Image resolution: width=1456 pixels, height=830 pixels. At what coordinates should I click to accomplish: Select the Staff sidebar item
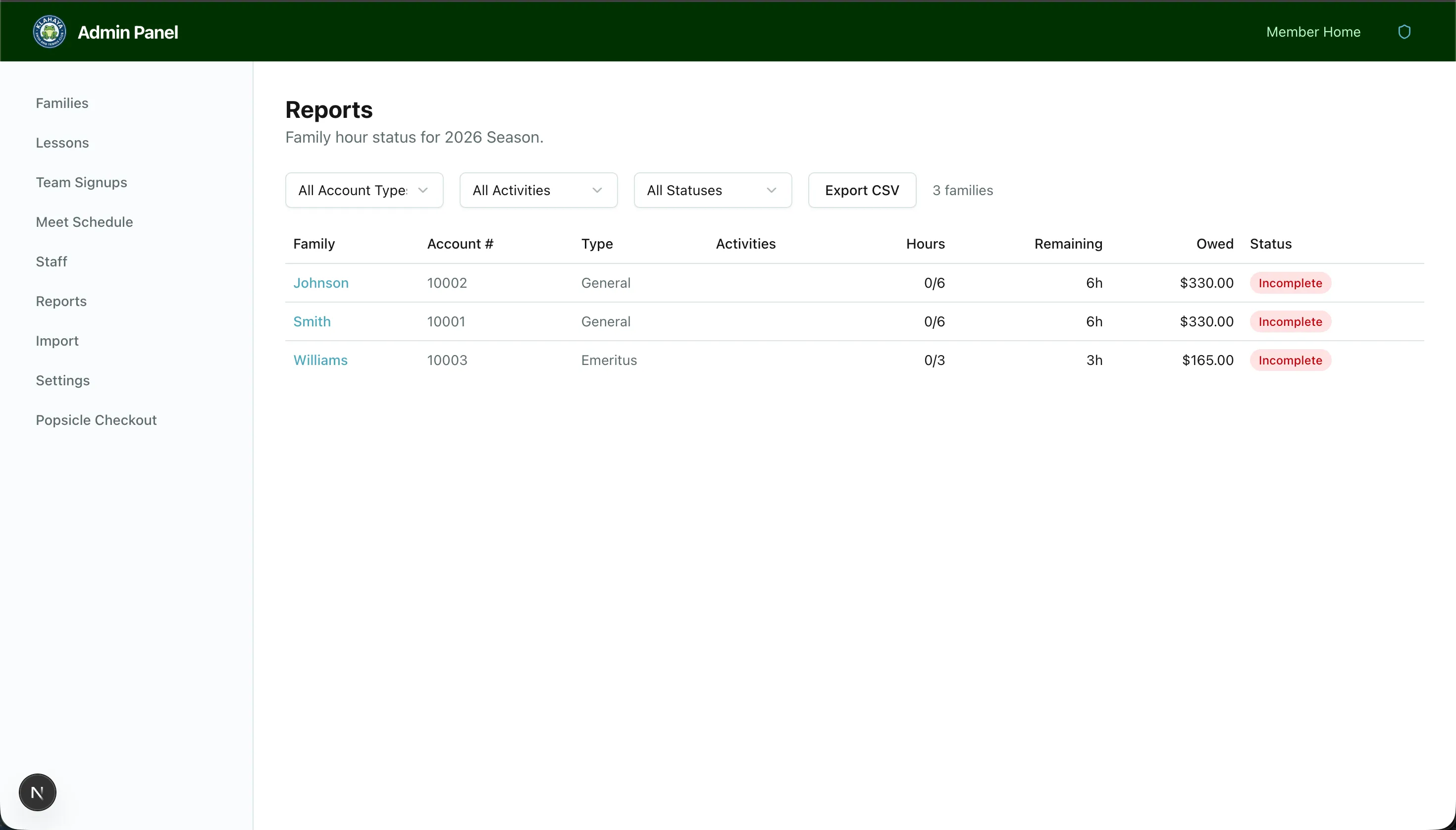52,261
